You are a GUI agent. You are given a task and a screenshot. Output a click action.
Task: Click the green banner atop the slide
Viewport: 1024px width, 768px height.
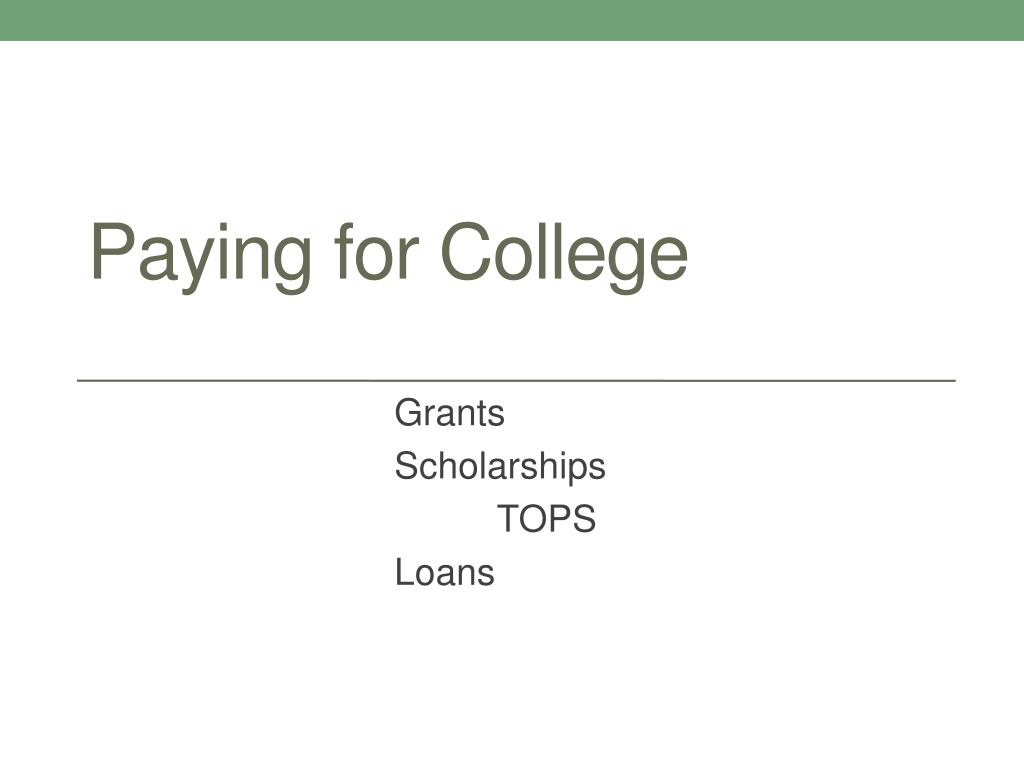coord(512,20)
